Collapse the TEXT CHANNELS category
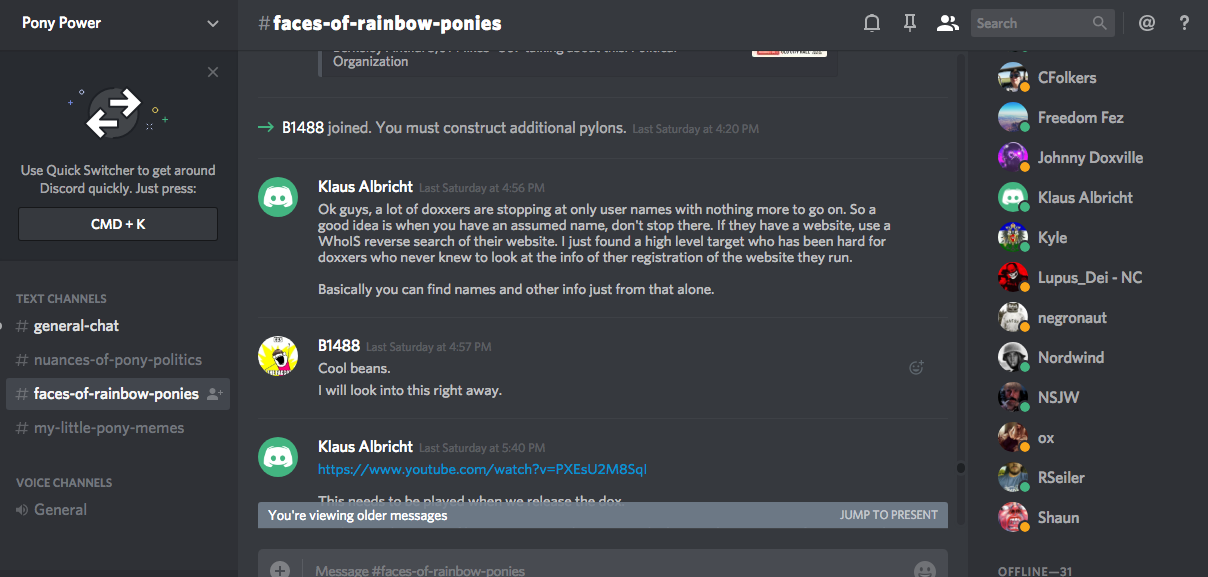Viewport: 1208px width, 577px height. coord(61,298)
